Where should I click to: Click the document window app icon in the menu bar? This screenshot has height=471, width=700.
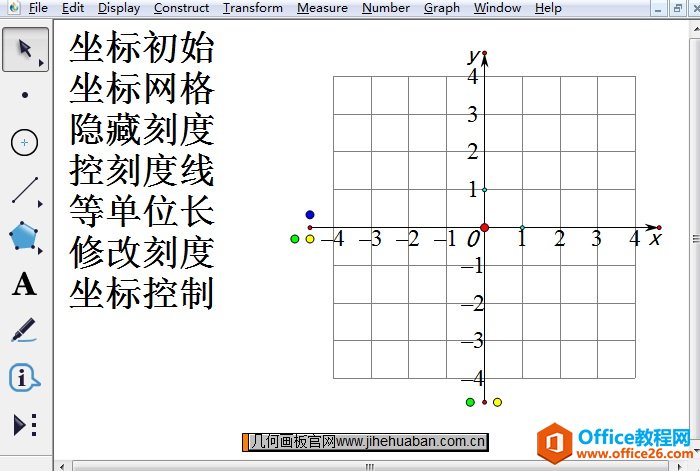pyautogui.click(x=14, y=8)
